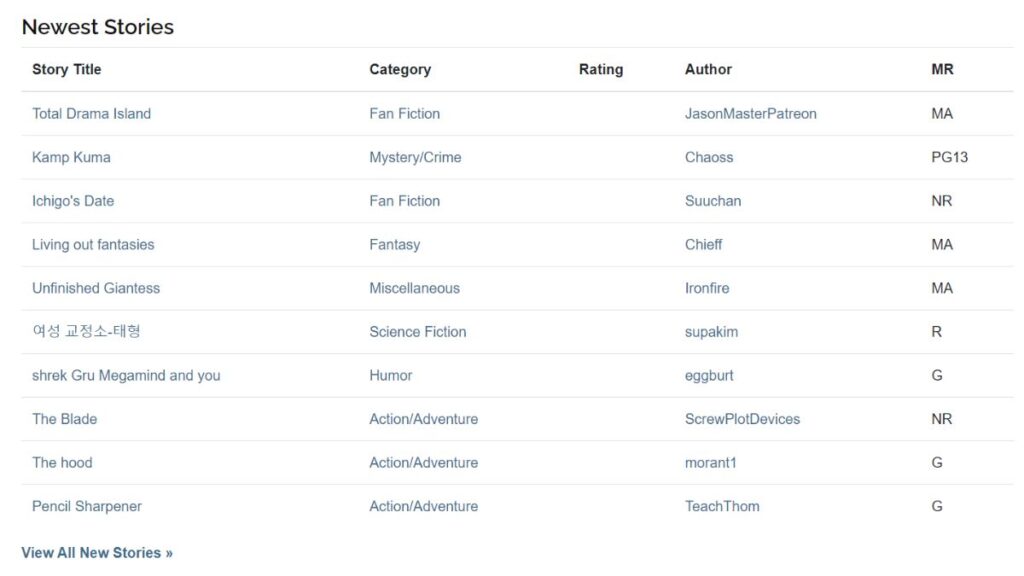Visit author Chaoss's profile
This screenshot has height=576, width=1024.
[x=708, y=157]
